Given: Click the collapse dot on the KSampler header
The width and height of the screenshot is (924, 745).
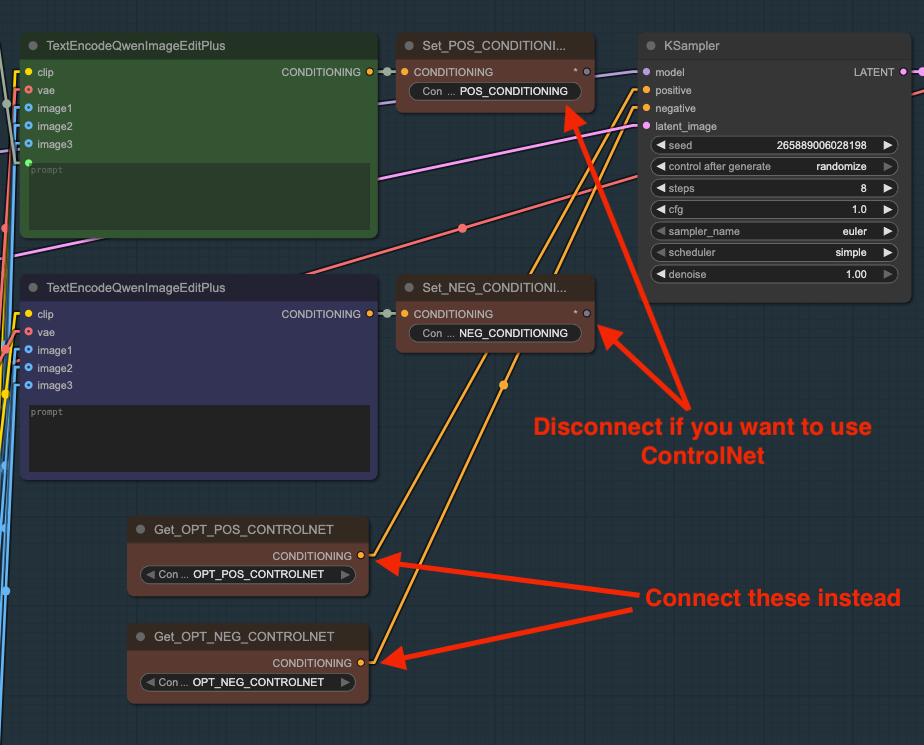Looking at the screenshot, I should [651, 46].
